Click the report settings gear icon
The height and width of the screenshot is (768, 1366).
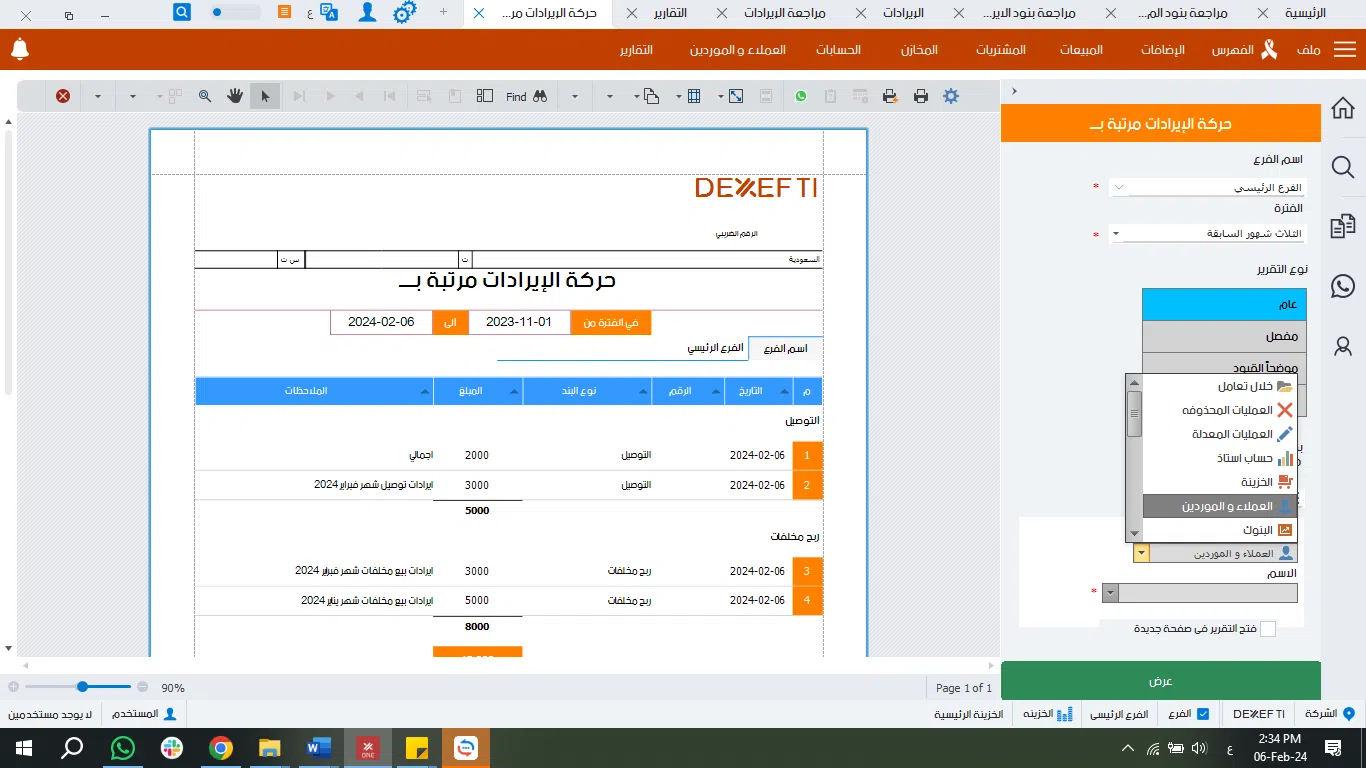click(x=950, y=97)
